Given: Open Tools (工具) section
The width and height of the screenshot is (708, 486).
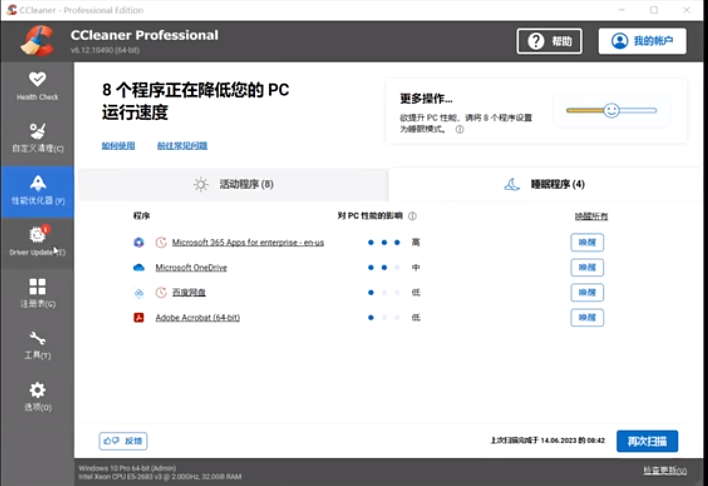Looking at the screenshot, I should tap(37, 346).
